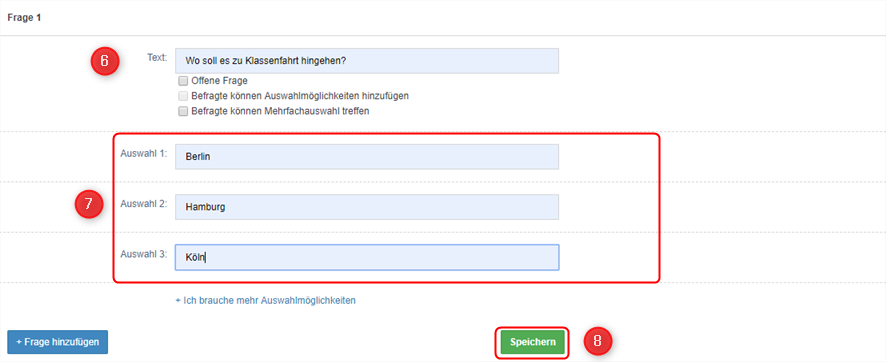Open 'Ich brauche mehr Auswahlmöglichkeiten' link
Screen dimensions: 886x362
coord(266,300)
